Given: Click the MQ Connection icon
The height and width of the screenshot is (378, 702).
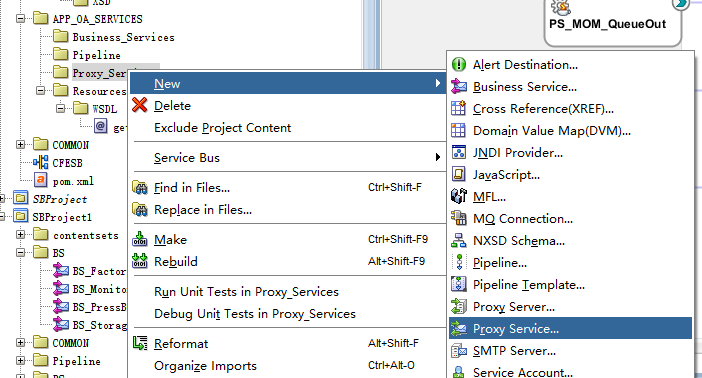Looking at the screenshot, I should (x=458, y=218).
